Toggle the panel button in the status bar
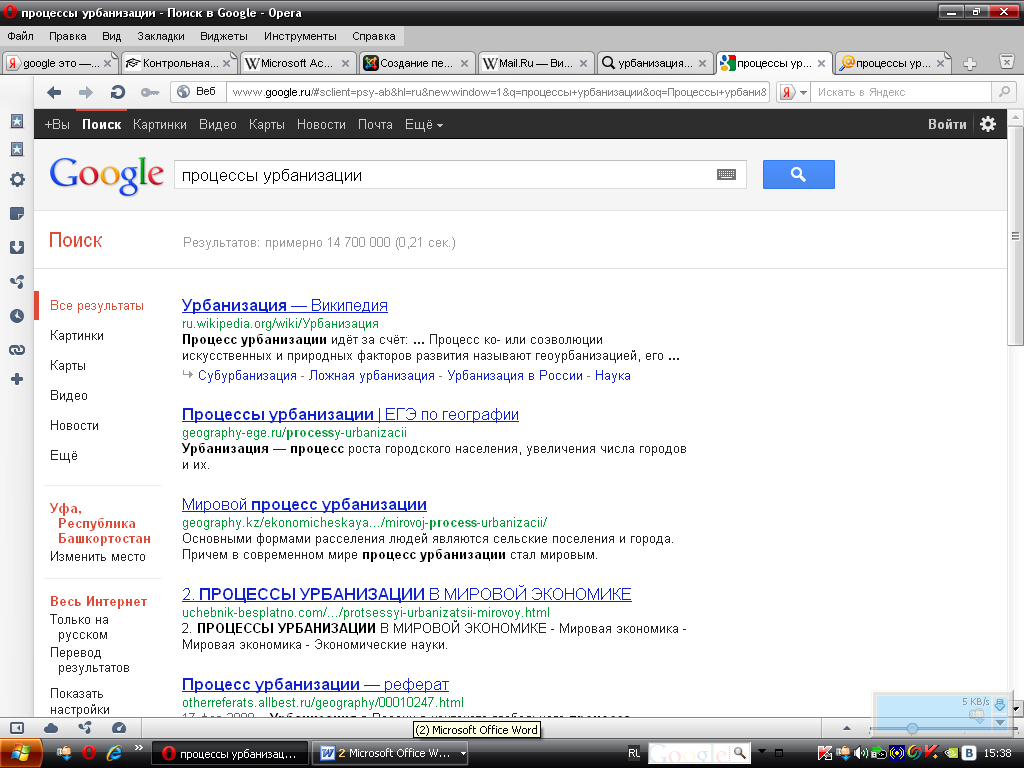 (17, 728)
